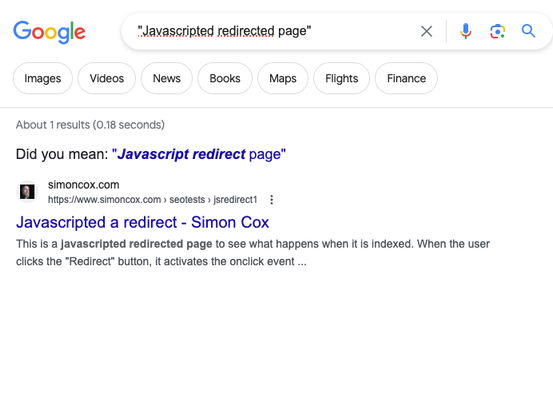The height and width of the screenshot is (417, 553).
Task: Clear the search query with X icon
Action: [x=427, y=31]
